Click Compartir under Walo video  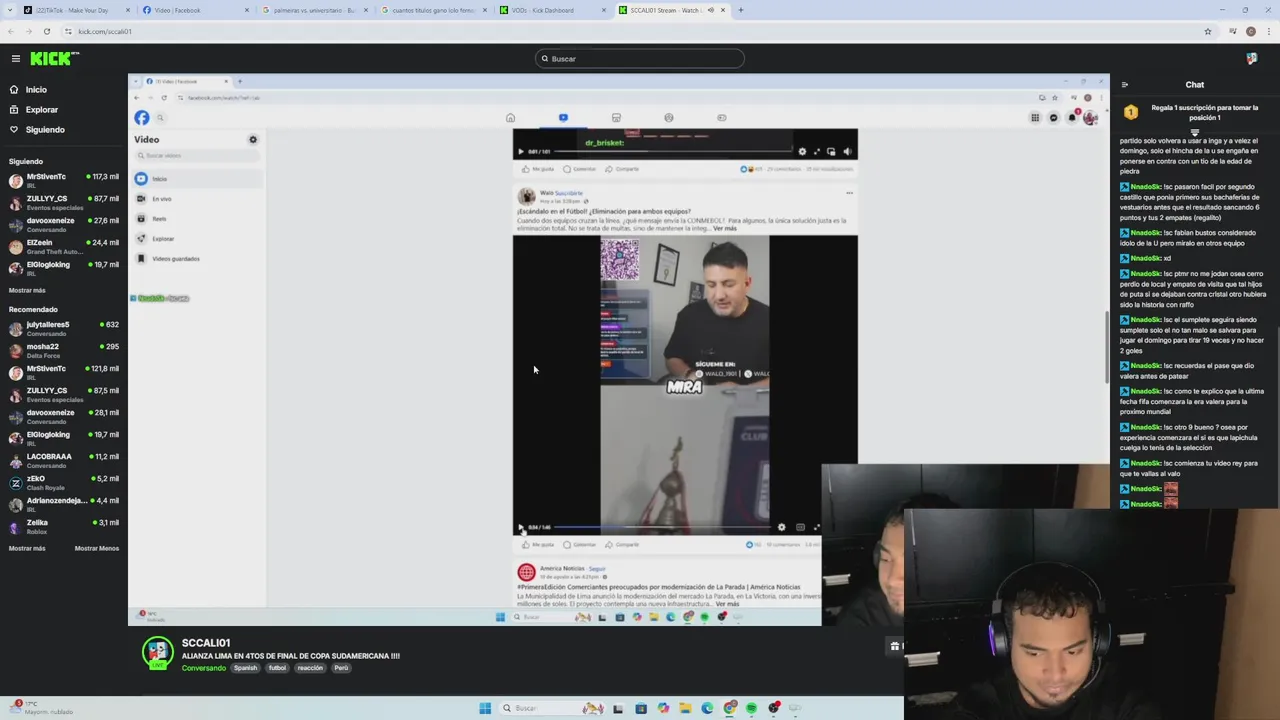[622, 545]
